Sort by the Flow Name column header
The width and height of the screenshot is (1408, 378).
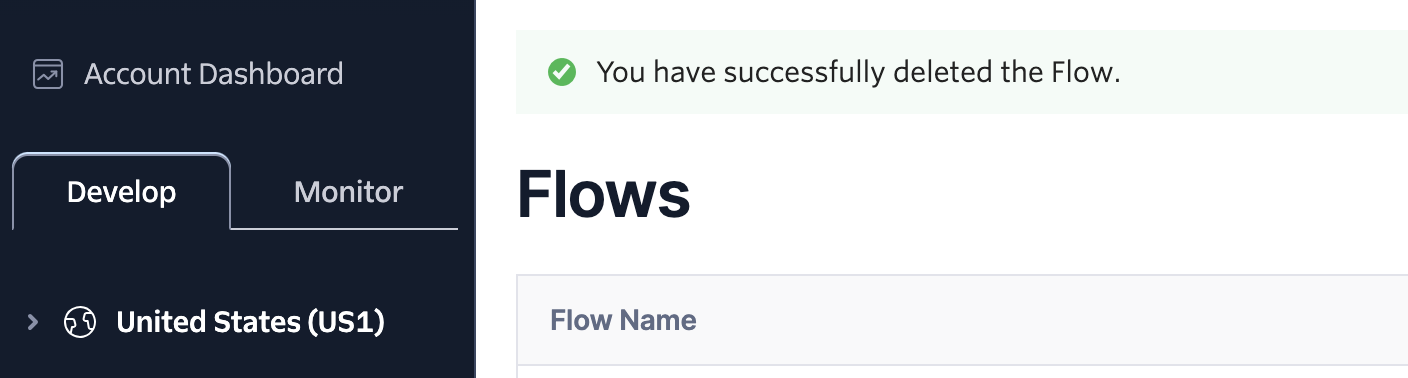pyautogui.click(x=623, y=320)
